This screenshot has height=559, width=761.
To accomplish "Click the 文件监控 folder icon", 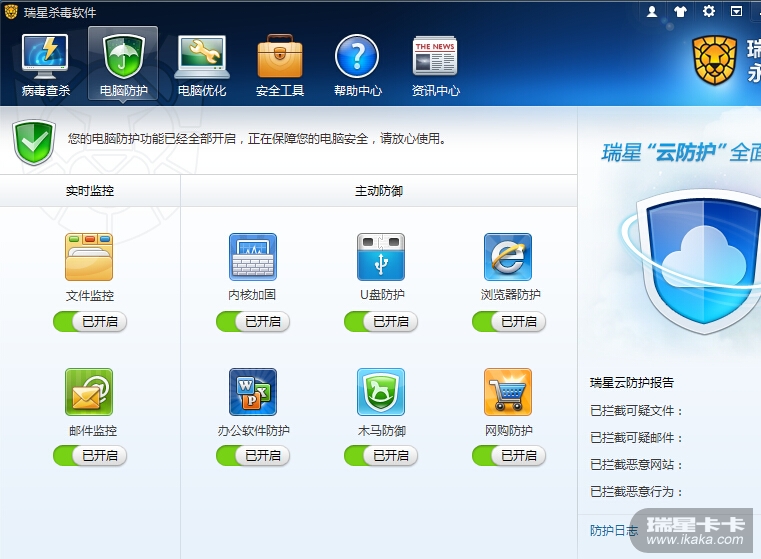I will (89, 257).
